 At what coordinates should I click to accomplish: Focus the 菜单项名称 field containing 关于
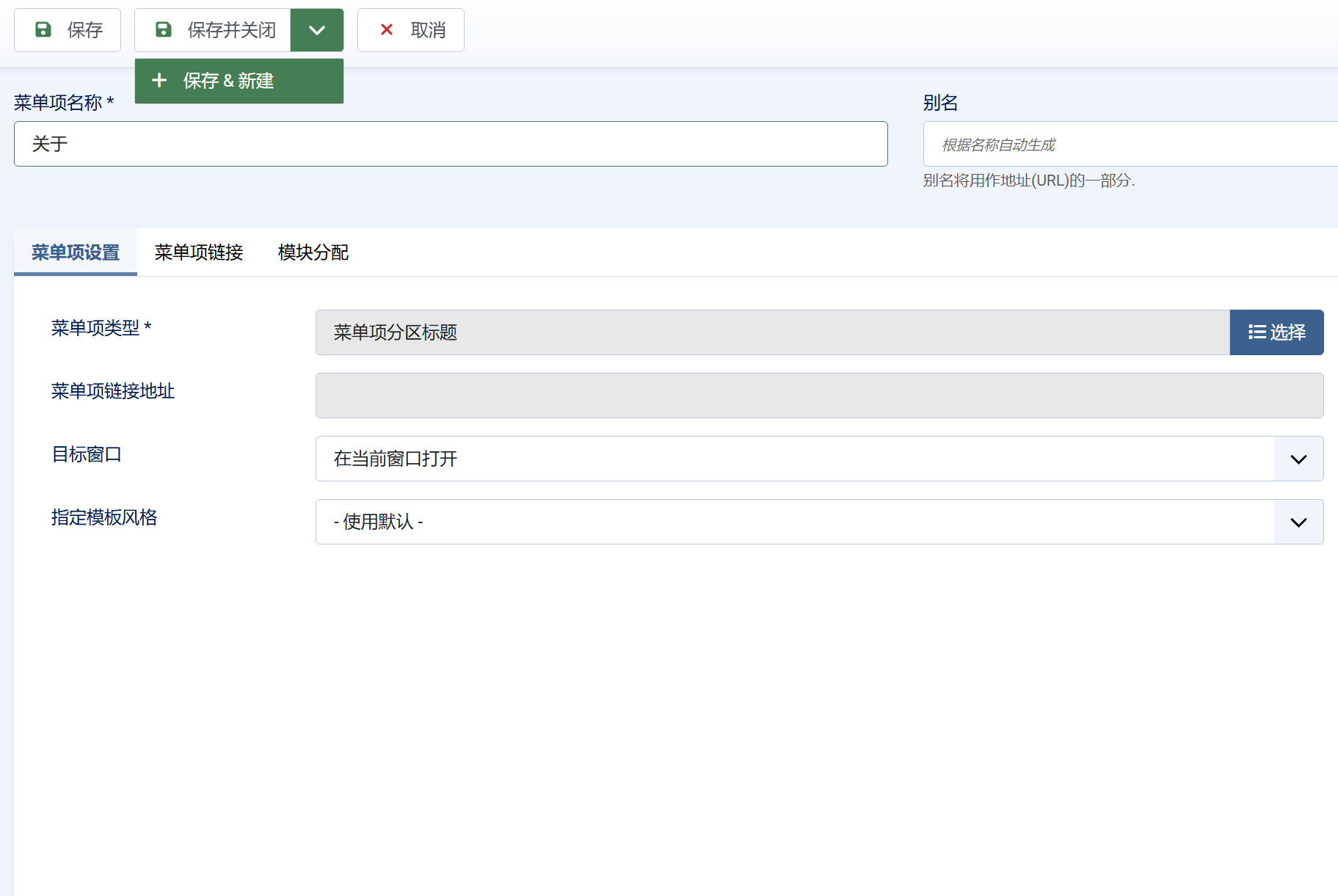[451, 144]
